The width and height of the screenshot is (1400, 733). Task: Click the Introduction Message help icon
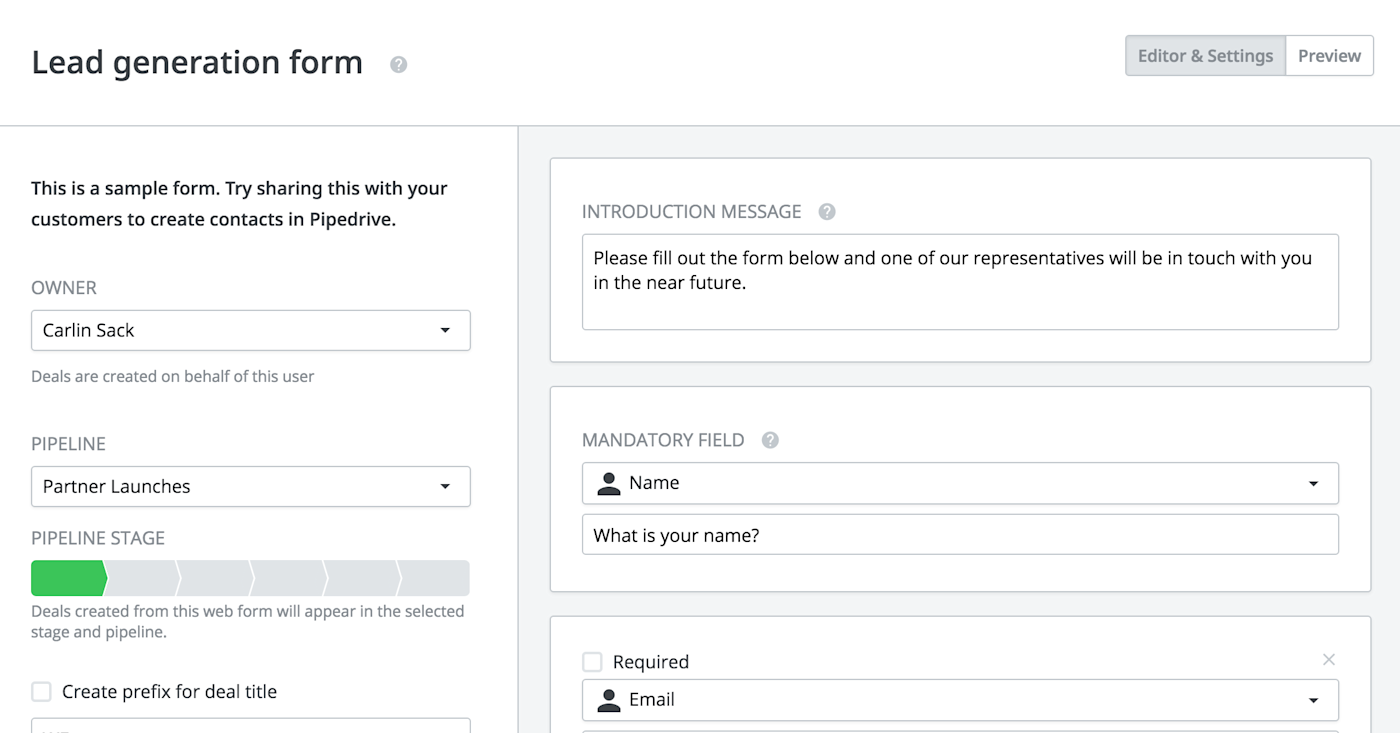pyautogui.click(x=827, y=212)
